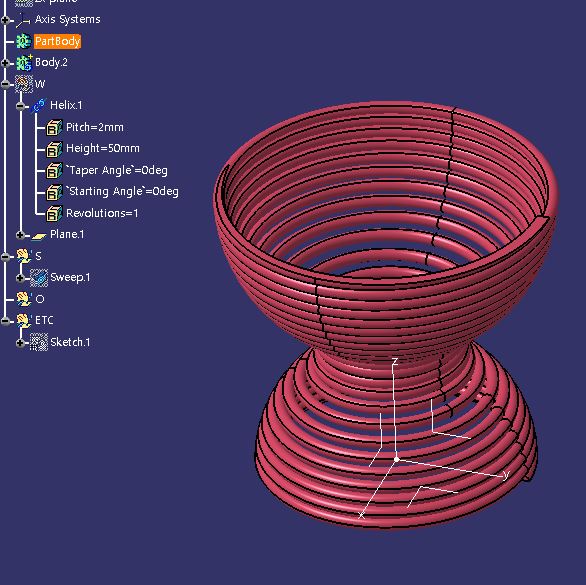Select the Body.2 tree label

coord(51,62)
